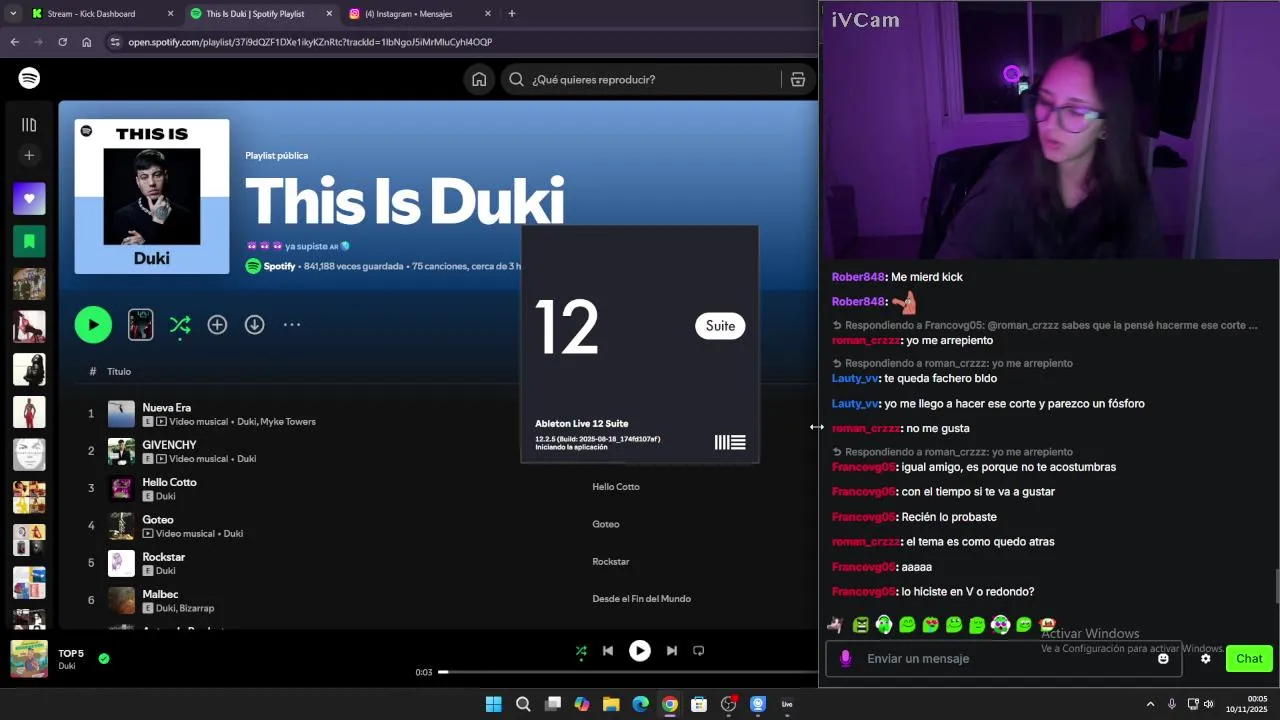Viewport: 1280px width, 720px height.
Task: Play the This Is Duki playlist
Action: (93, 324)
